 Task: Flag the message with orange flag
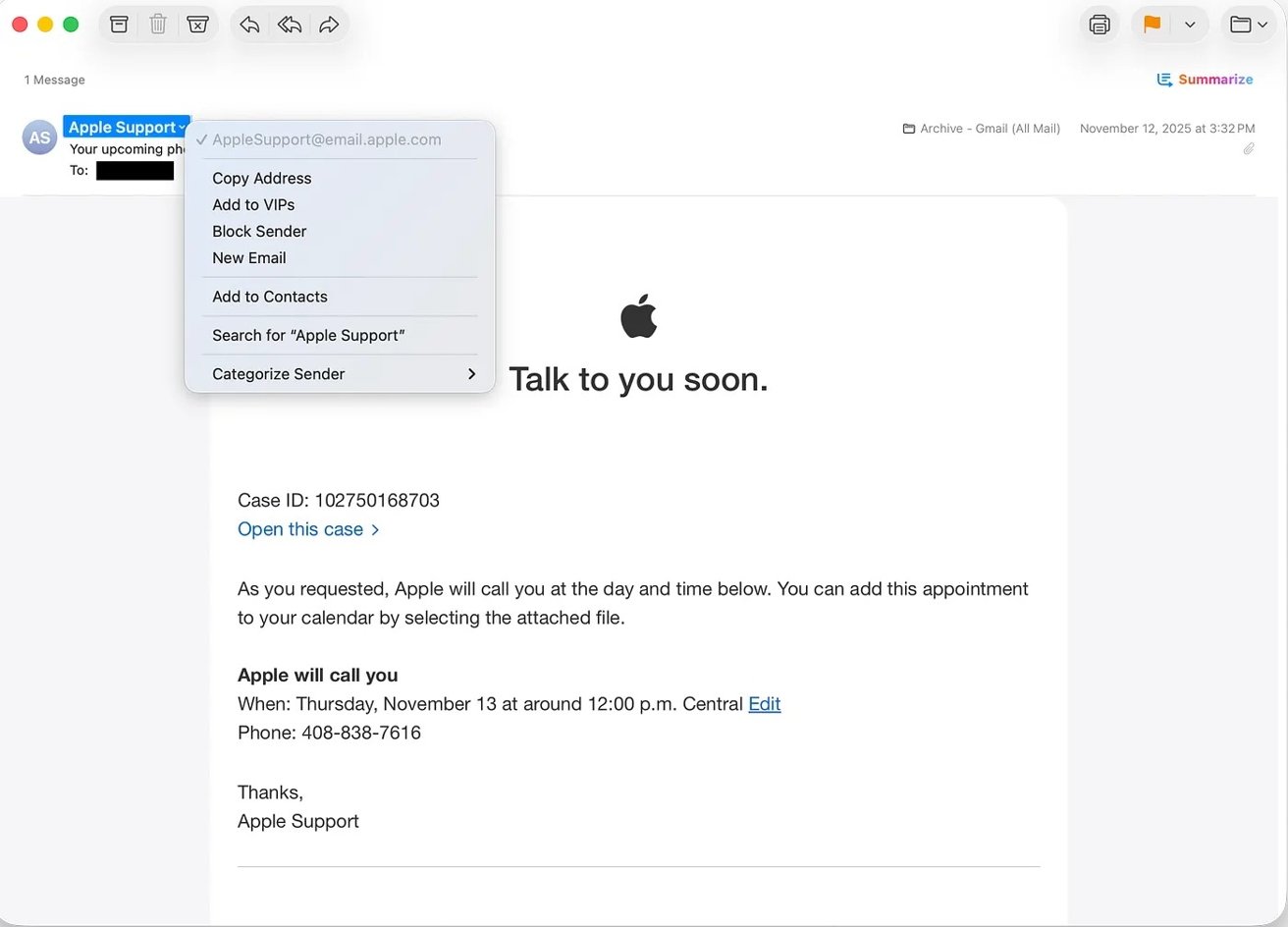tap(1151, 24)
